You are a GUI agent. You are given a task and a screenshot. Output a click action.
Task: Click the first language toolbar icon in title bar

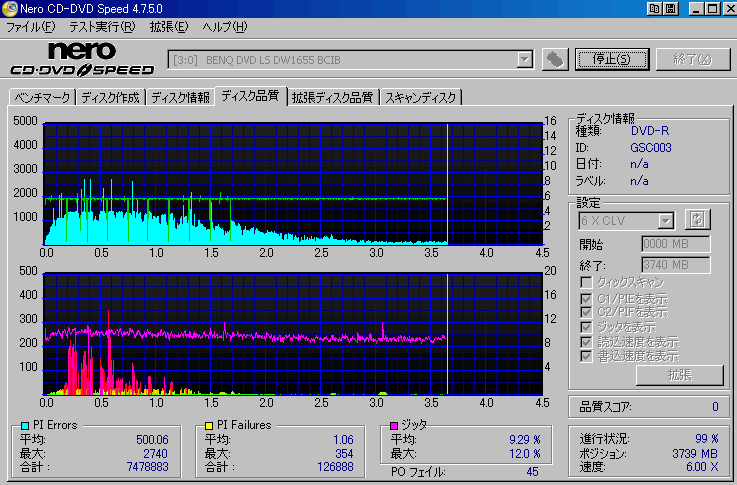(654, 8)
